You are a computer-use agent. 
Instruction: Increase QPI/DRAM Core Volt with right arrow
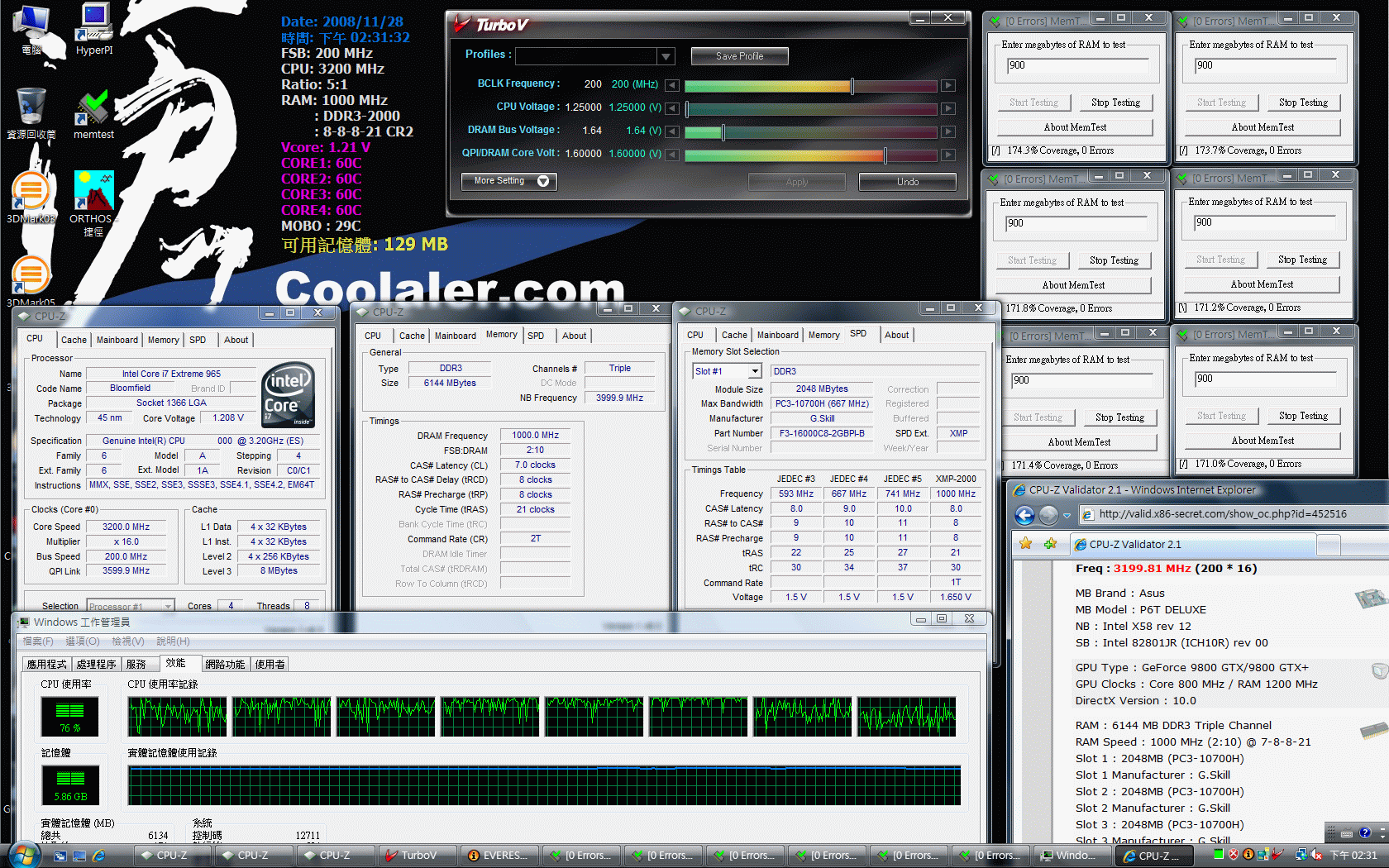click(x=948, y=155)
